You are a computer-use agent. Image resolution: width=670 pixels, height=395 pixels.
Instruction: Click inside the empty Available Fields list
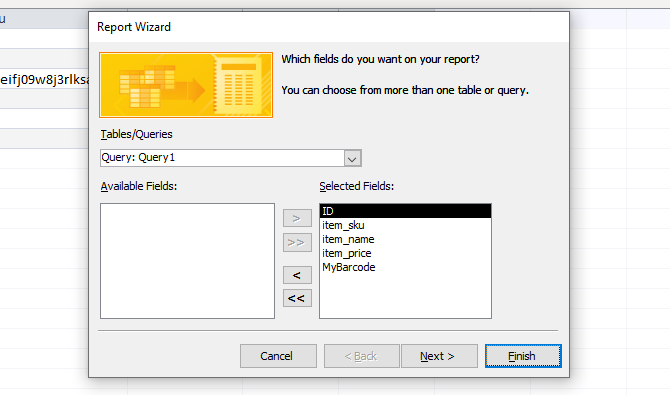coord(187,261)
